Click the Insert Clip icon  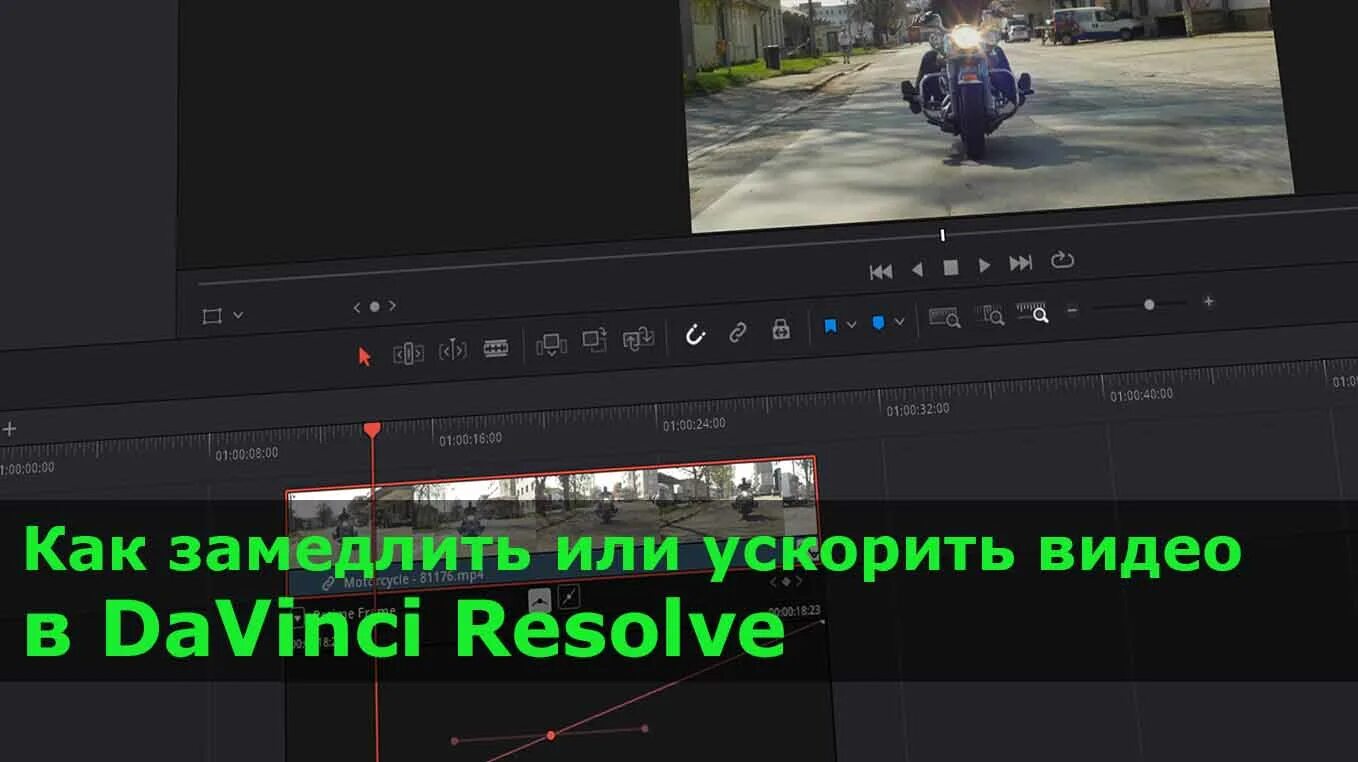pos(551,345)
